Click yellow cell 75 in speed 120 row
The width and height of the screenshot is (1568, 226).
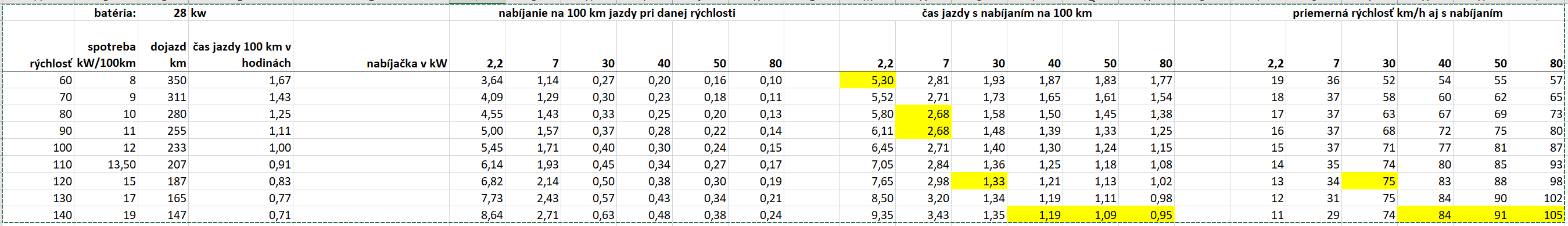click(x=1369, y=181)
